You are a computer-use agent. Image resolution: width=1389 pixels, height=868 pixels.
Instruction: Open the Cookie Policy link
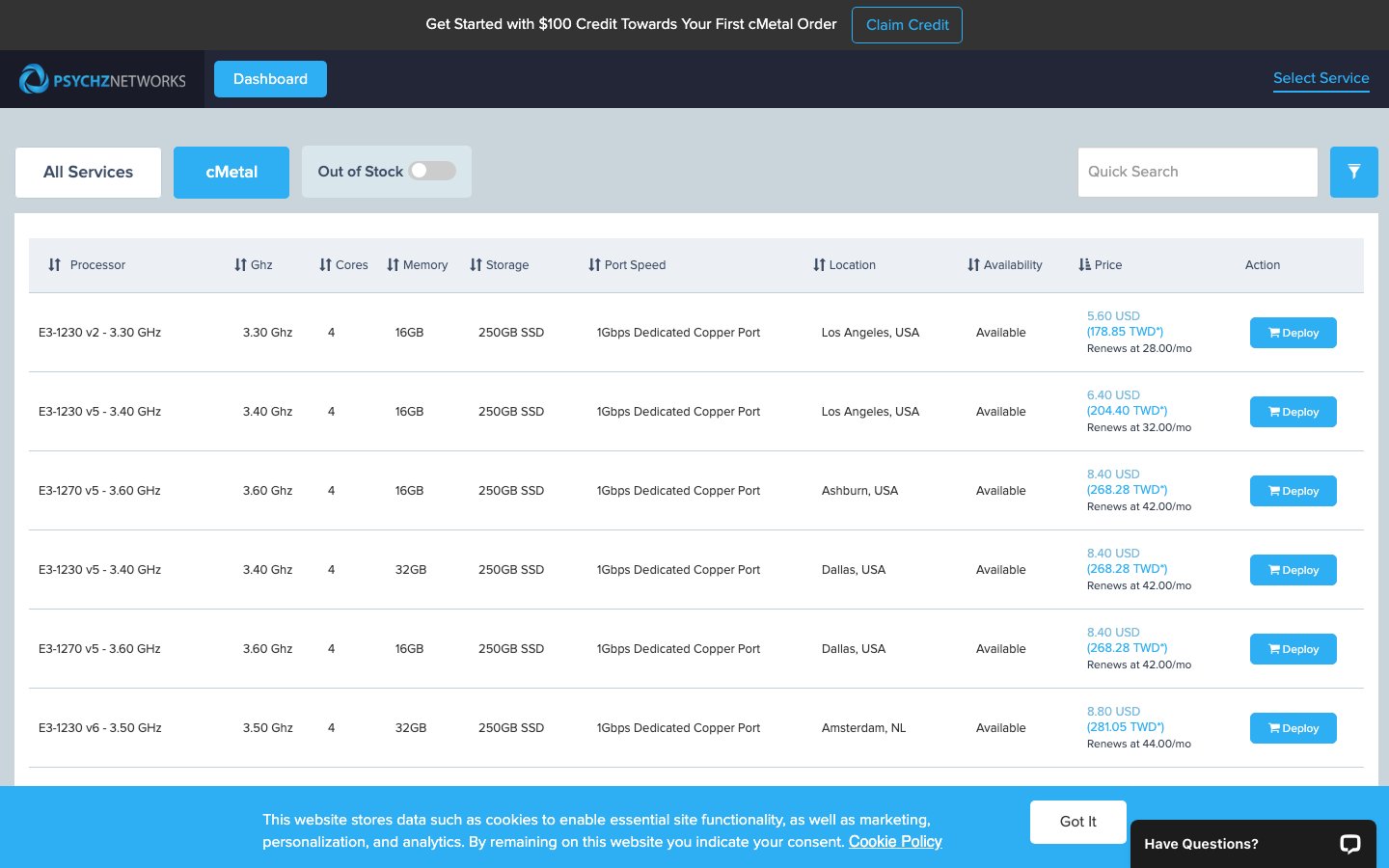point(895,842)
